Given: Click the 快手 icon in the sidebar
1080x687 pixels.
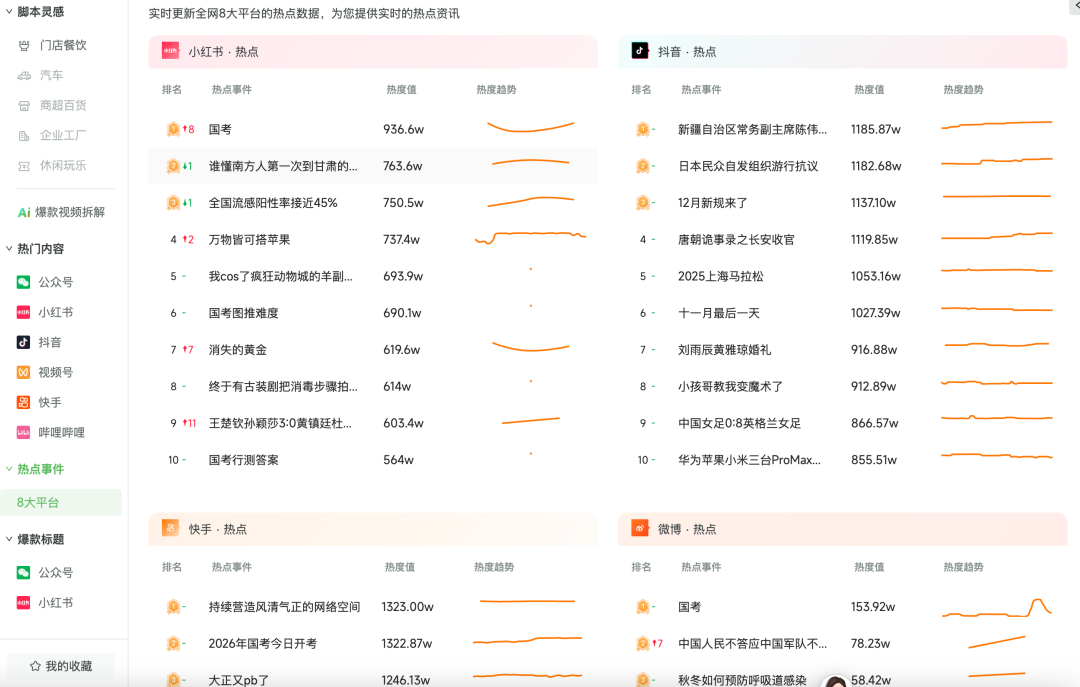Looking at the screenshot, I should point(23,402).
